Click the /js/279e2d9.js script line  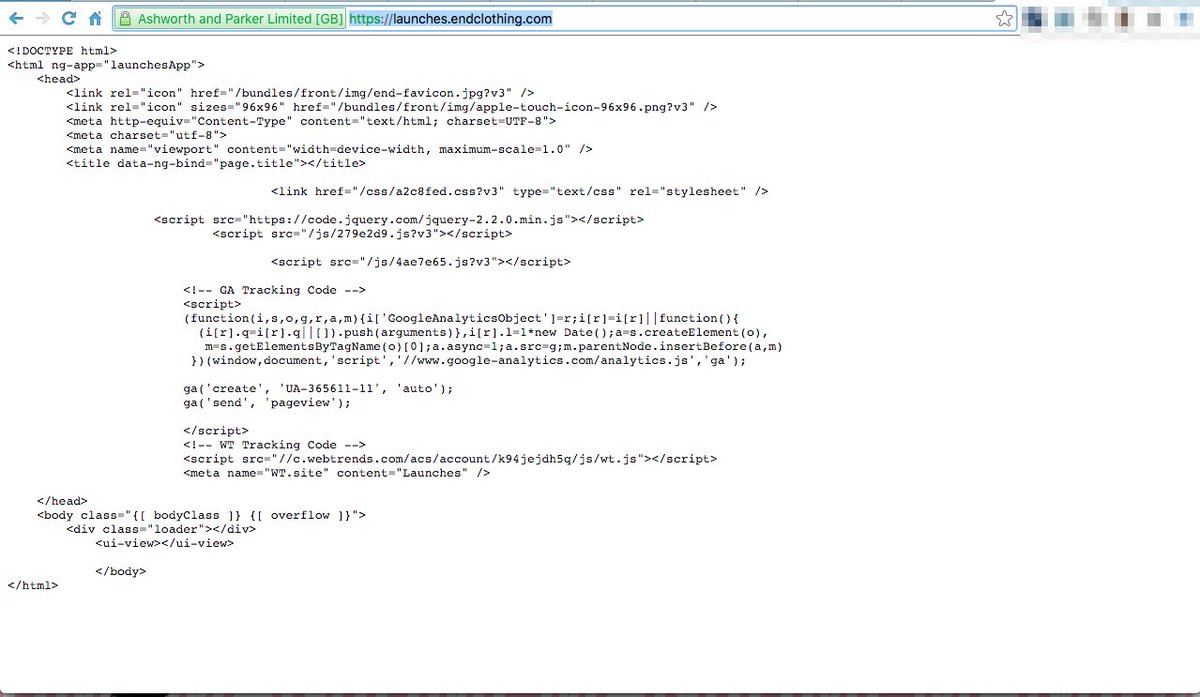pyautogui.click(x=362, y=233)
